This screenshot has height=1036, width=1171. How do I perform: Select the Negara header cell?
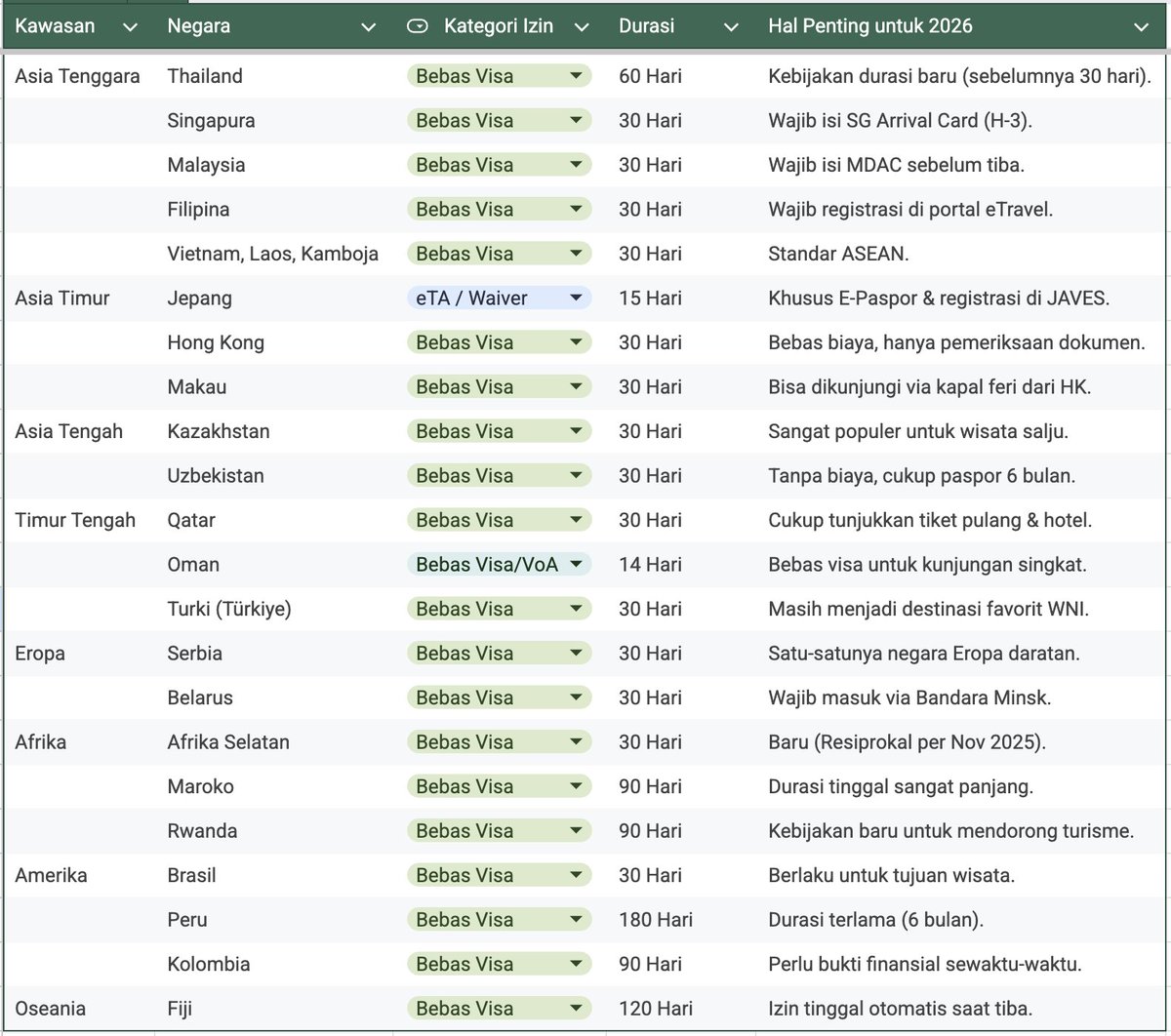[x=275, y=27]
